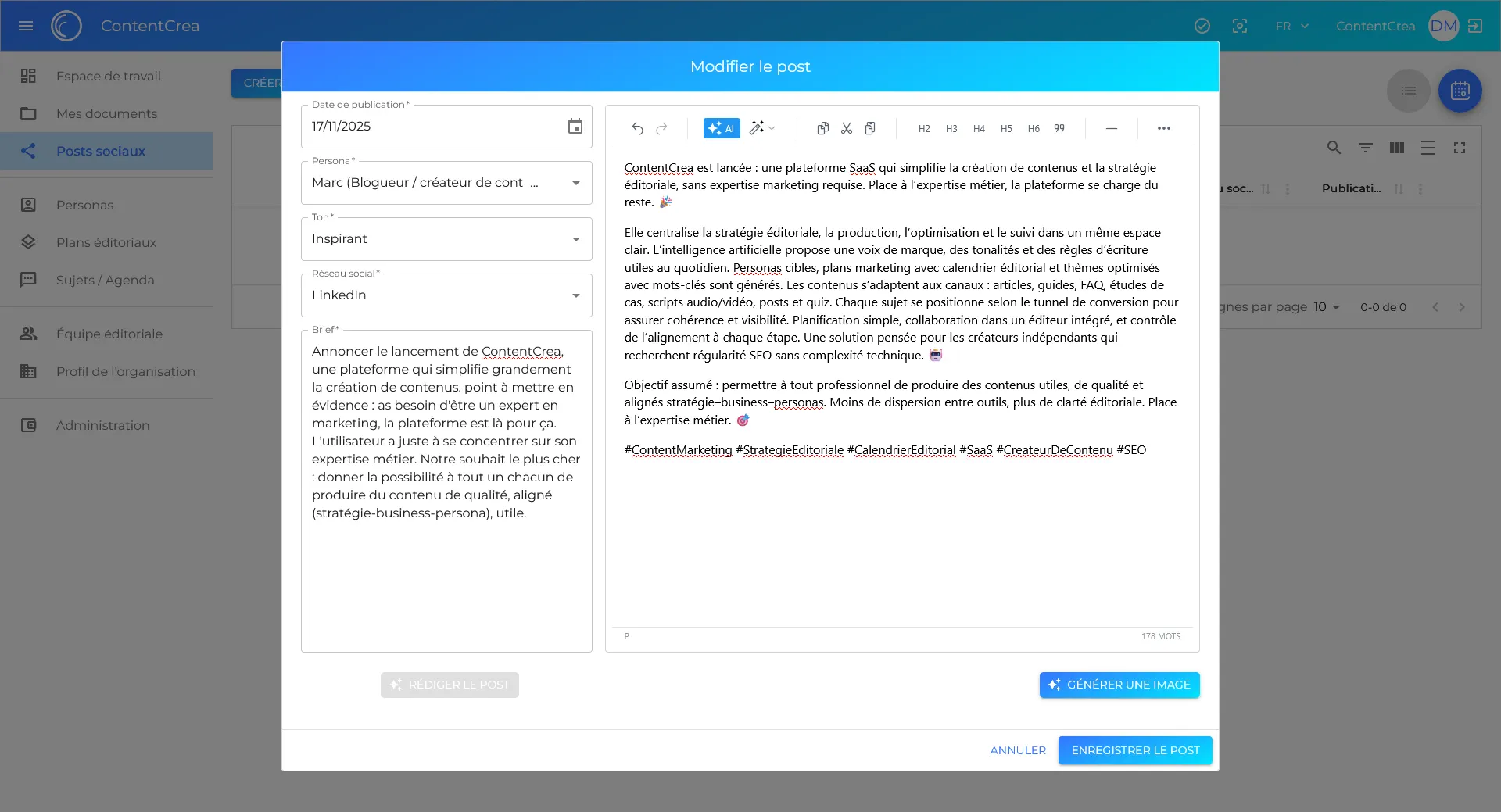
Task: Click the paste clipboard icon
Action: [x=870, y=128]
